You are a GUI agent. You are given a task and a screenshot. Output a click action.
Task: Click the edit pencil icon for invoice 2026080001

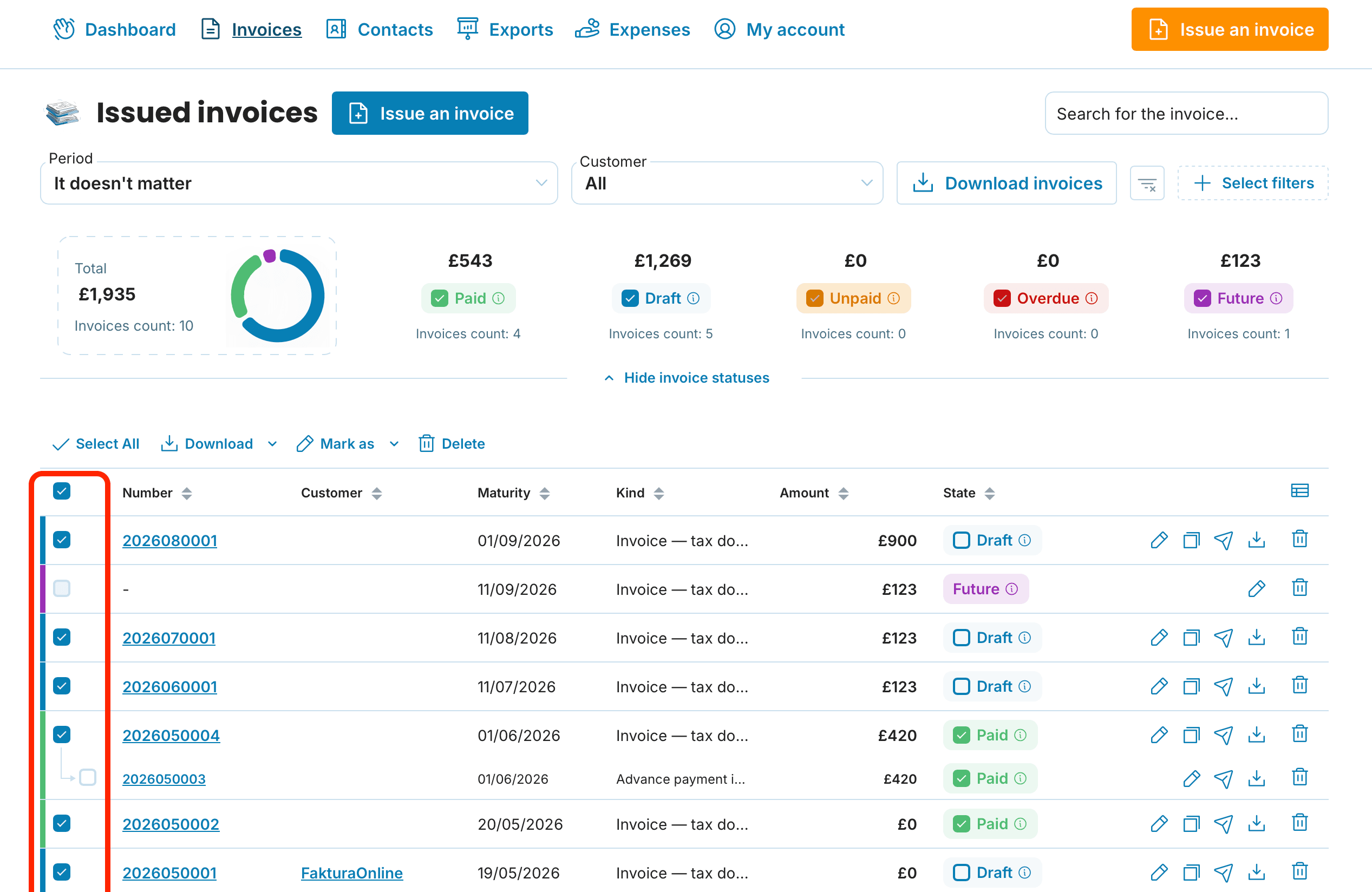[x=1159, y=540]
